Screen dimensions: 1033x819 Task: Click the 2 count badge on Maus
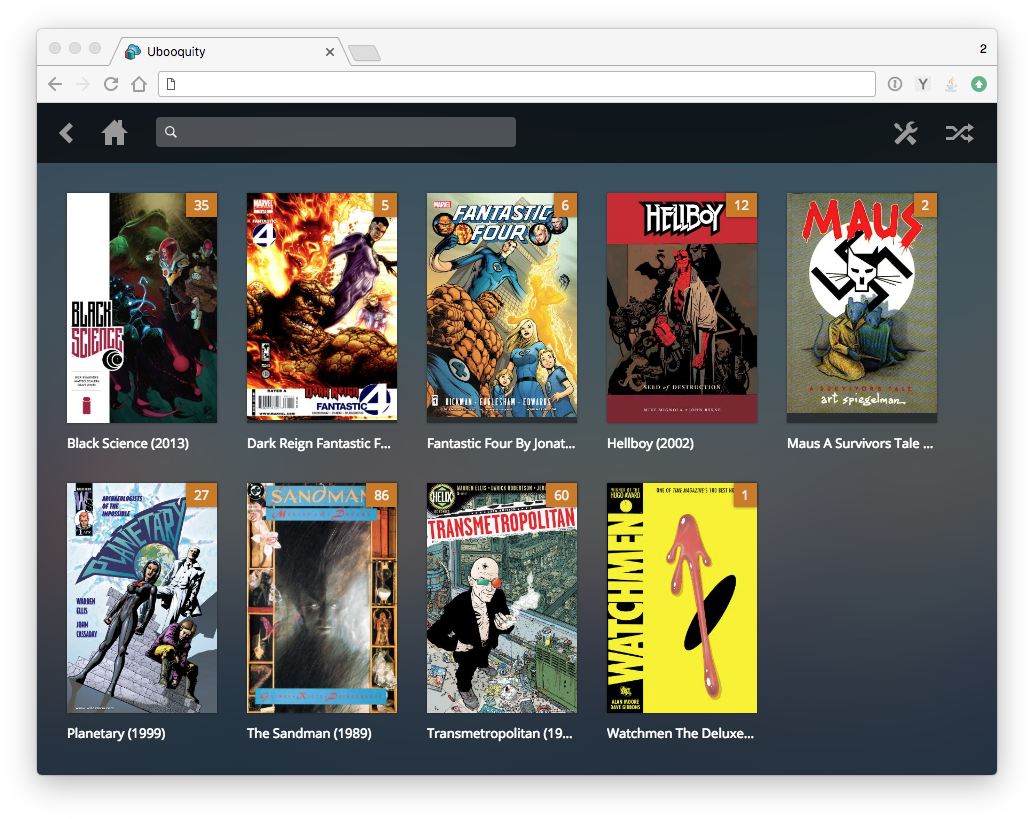(x=925, y=205)
